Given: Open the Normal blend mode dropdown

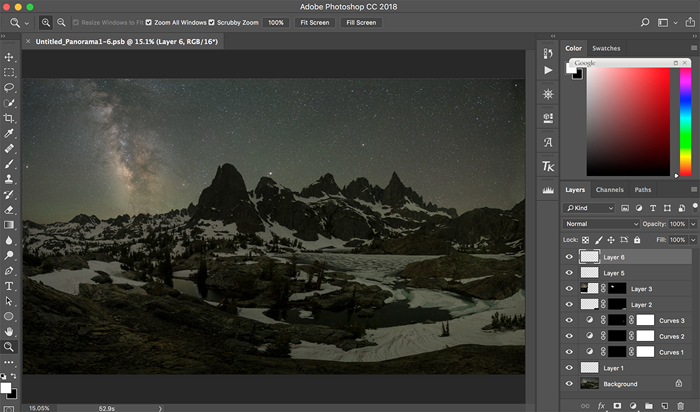Looking at the screenshot, I should click(600, 224).
